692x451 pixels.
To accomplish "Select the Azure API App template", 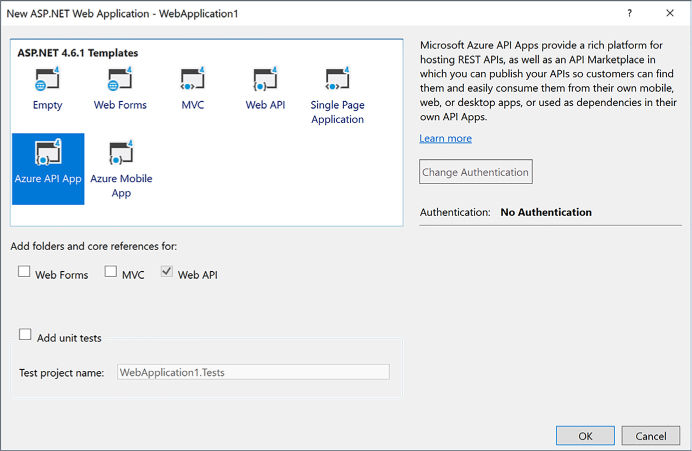I will (48, 169).
